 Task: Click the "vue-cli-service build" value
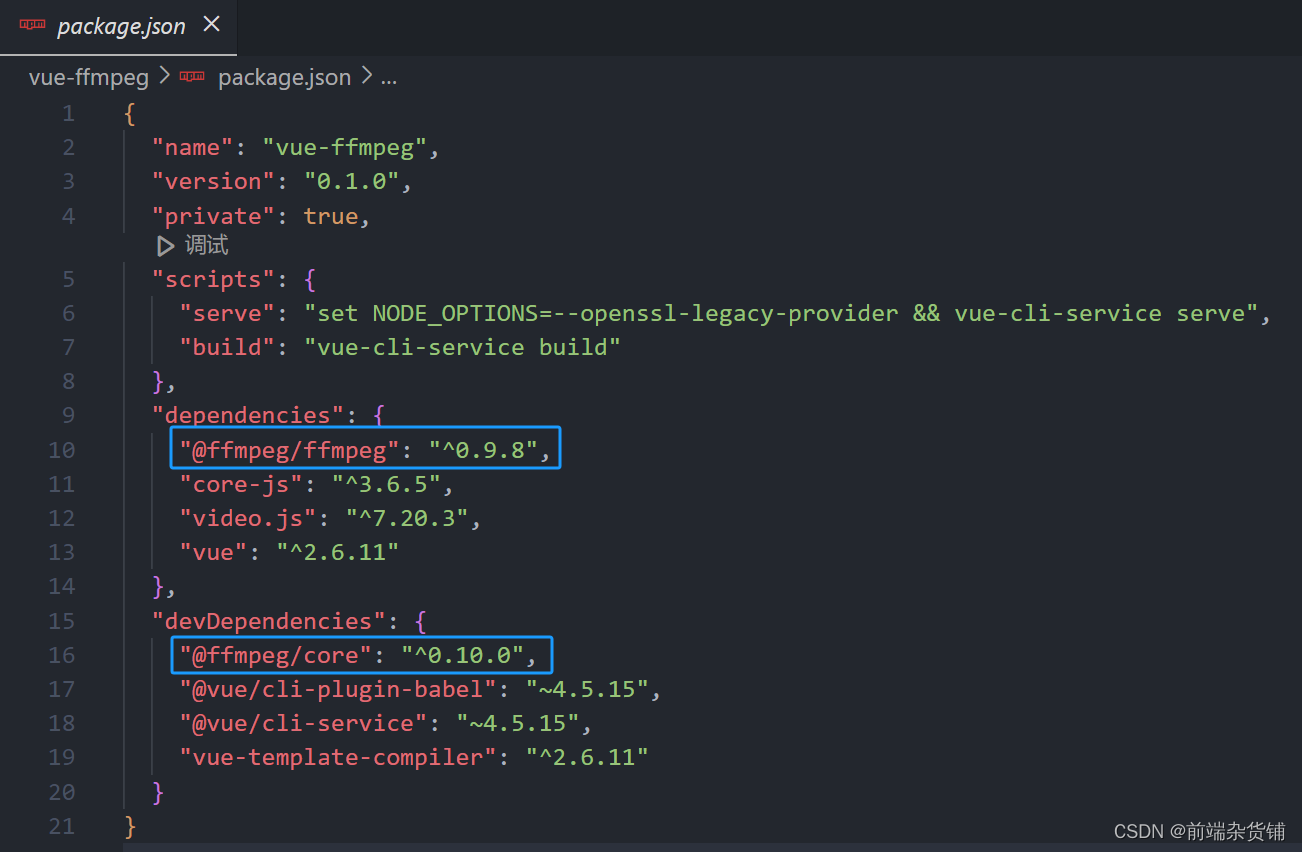coord(463,347)
